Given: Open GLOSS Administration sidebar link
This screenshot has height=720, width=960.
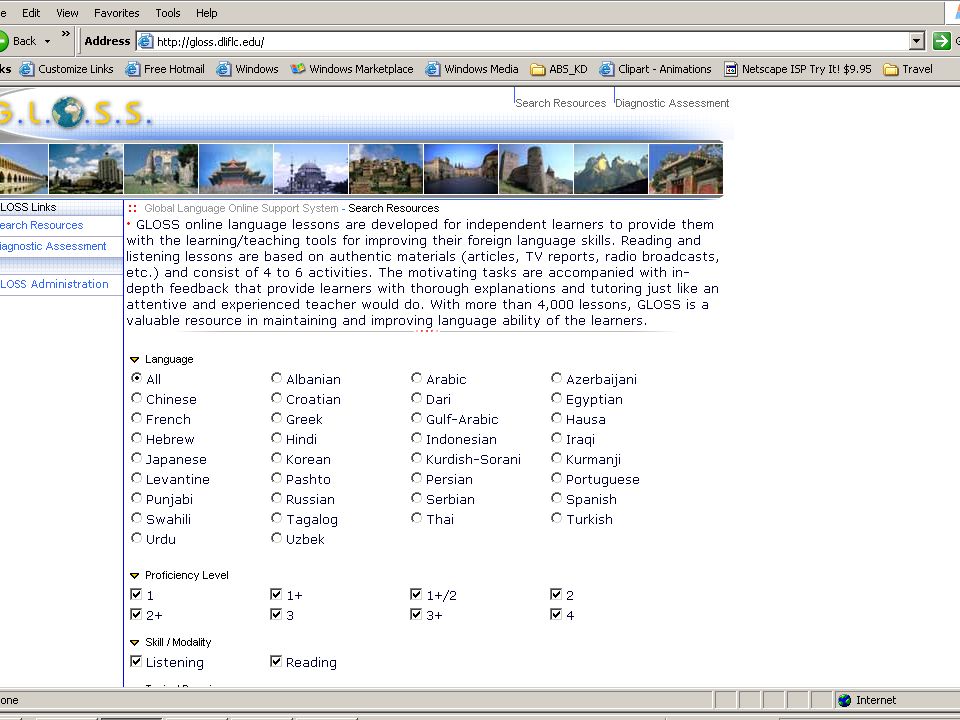Looking at the screenshot, I should click(x=54, y=284).
